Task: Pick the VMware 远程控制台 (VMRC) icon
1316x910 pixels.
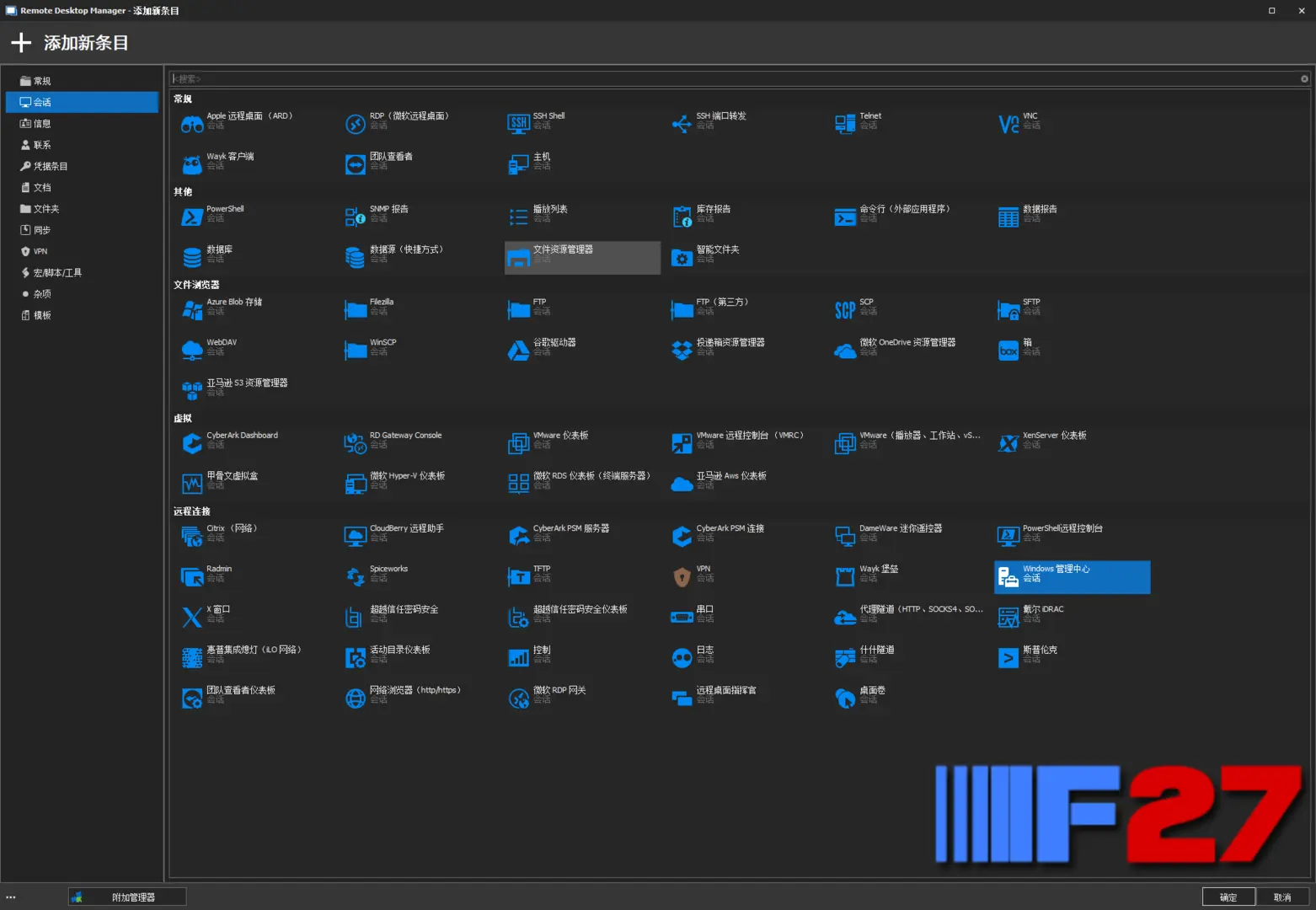Action: click(682, 443)
